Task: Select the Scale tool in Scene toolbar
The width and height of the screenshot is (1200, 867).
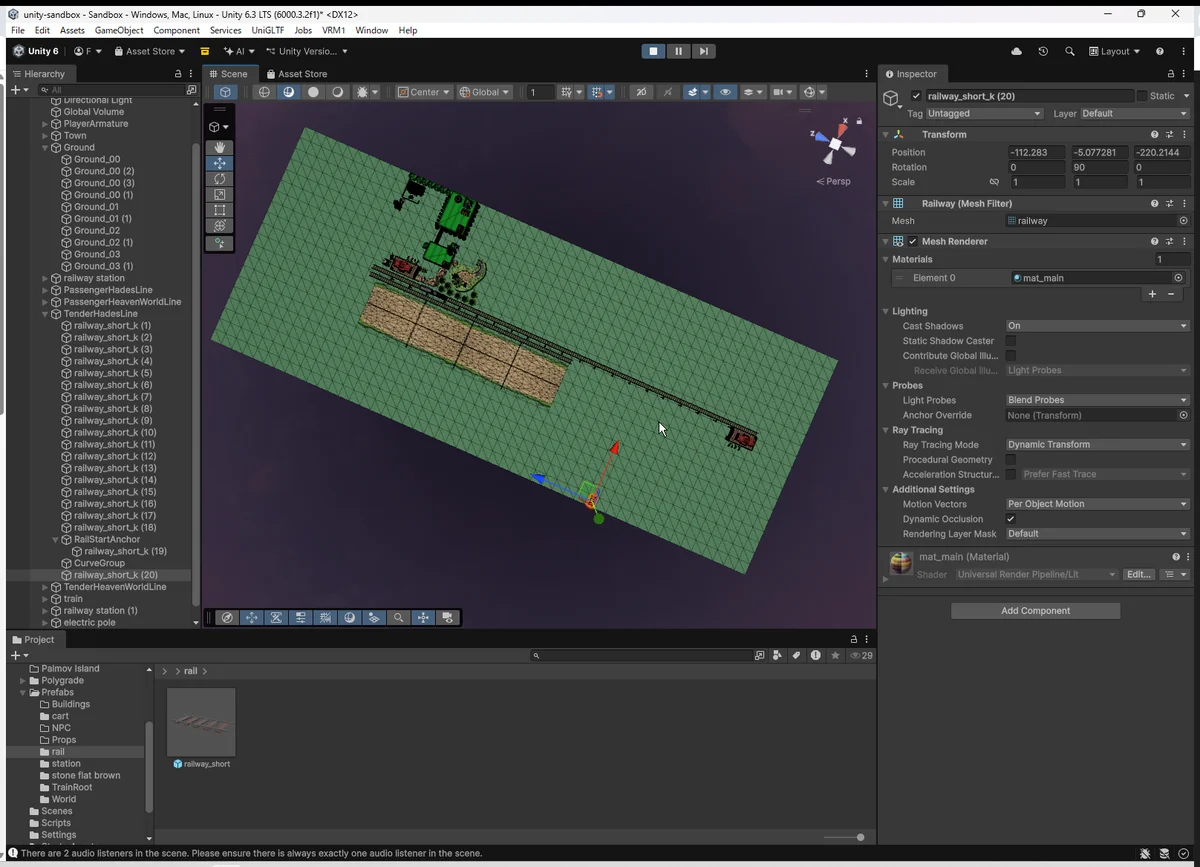Action: coord(220,195)
